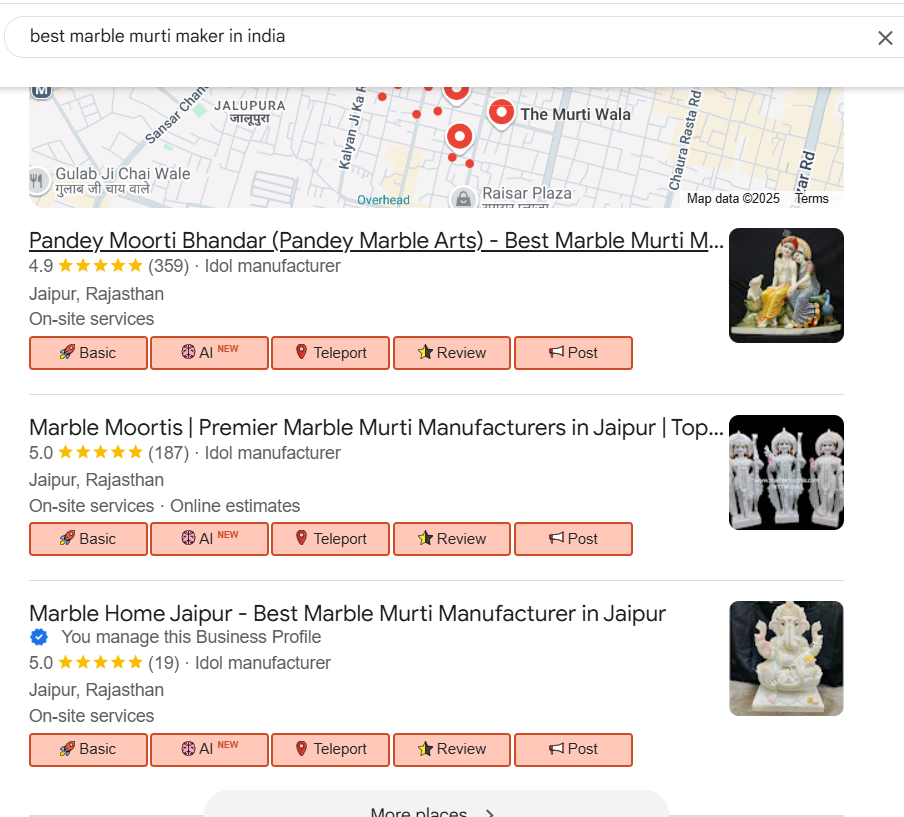Teleport to Pandey Moorti Bhandar location

[330, 353]
